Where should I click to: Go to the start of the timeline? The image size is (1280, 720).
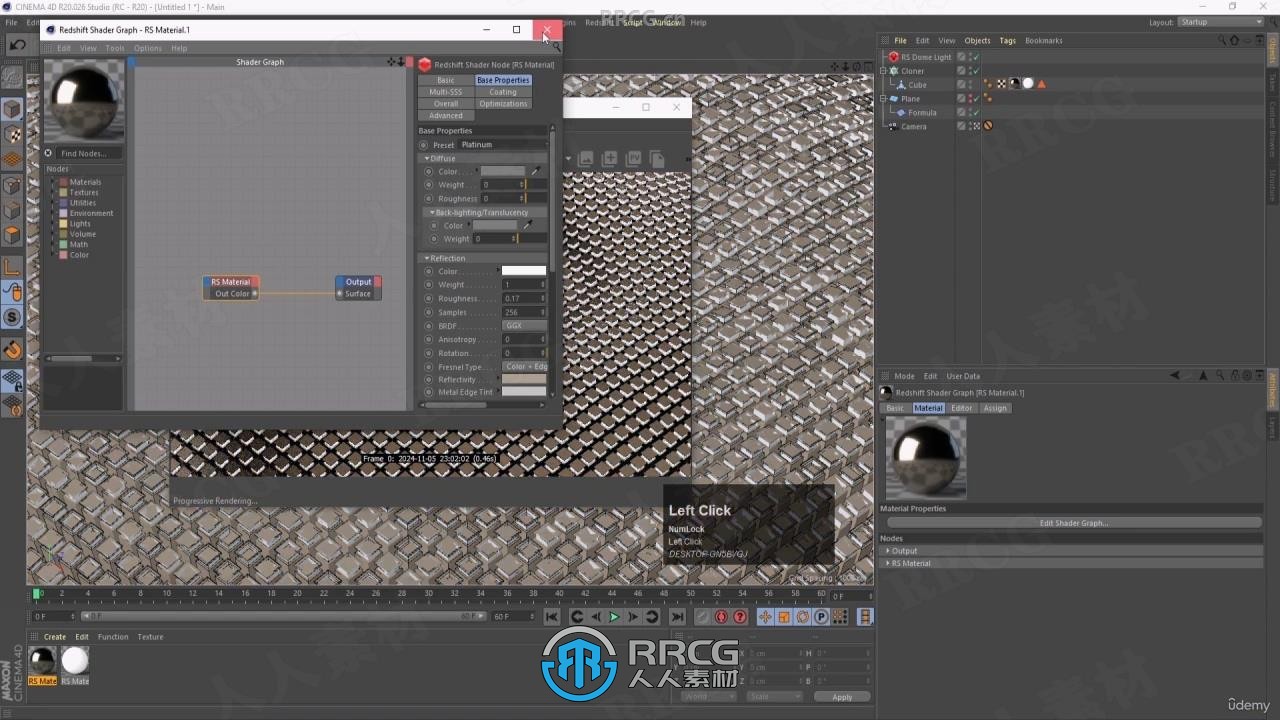[x=551, y=617]
